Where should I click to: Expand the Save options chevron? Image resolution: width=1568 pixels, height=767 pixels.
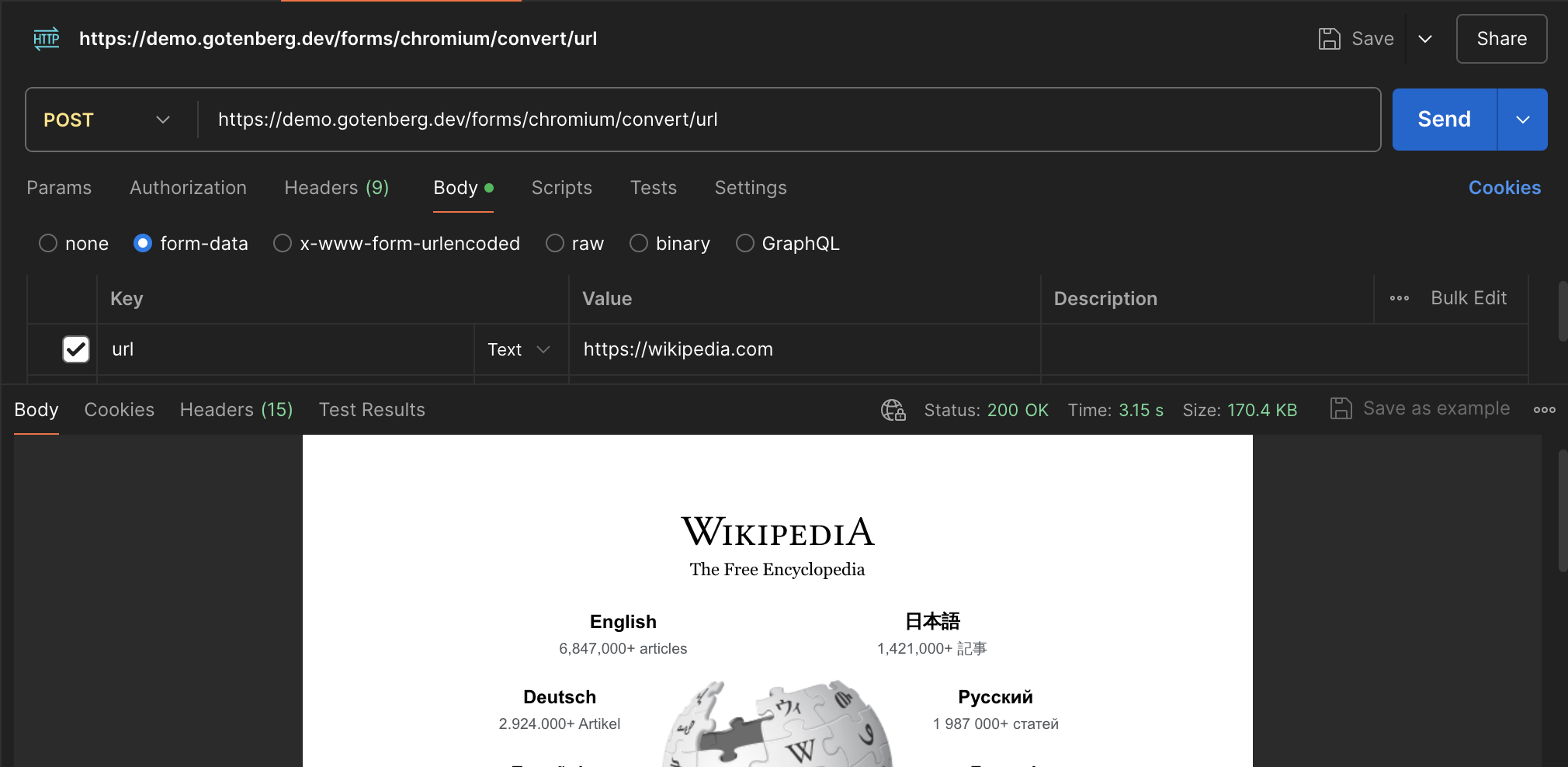1424,39
